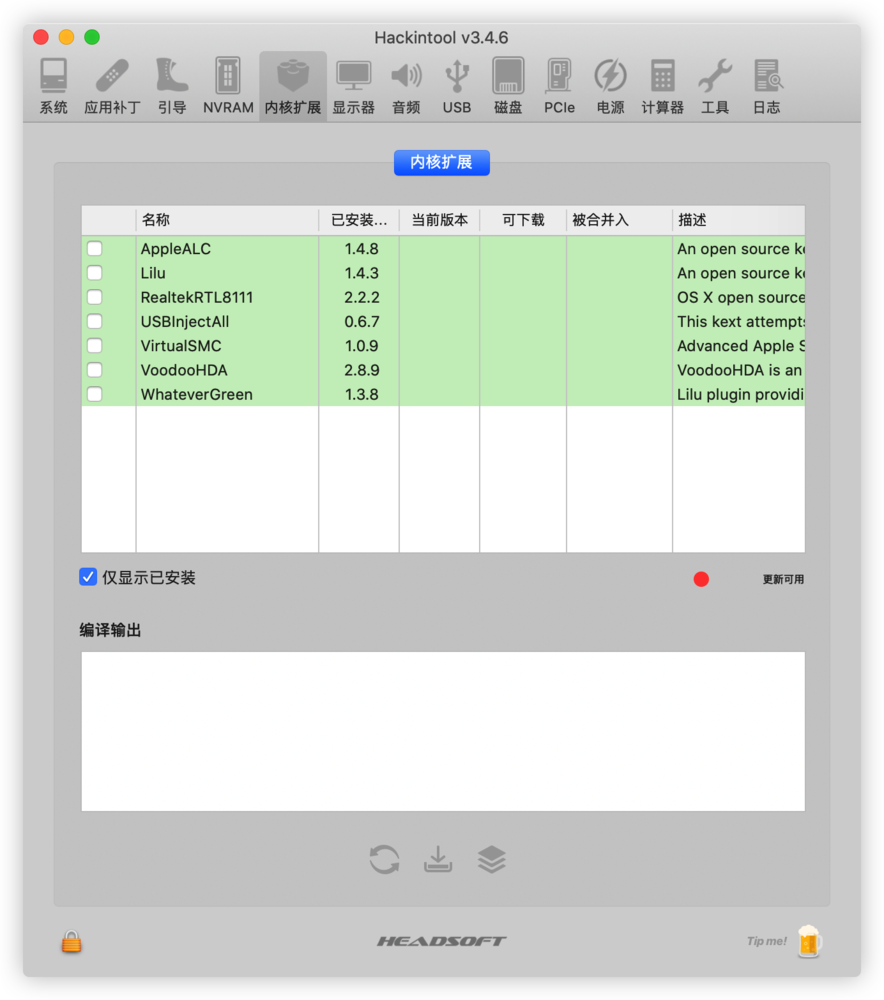Tick the AppleALC checkbox
884x1000 pixels.
[x=94, y=249]
